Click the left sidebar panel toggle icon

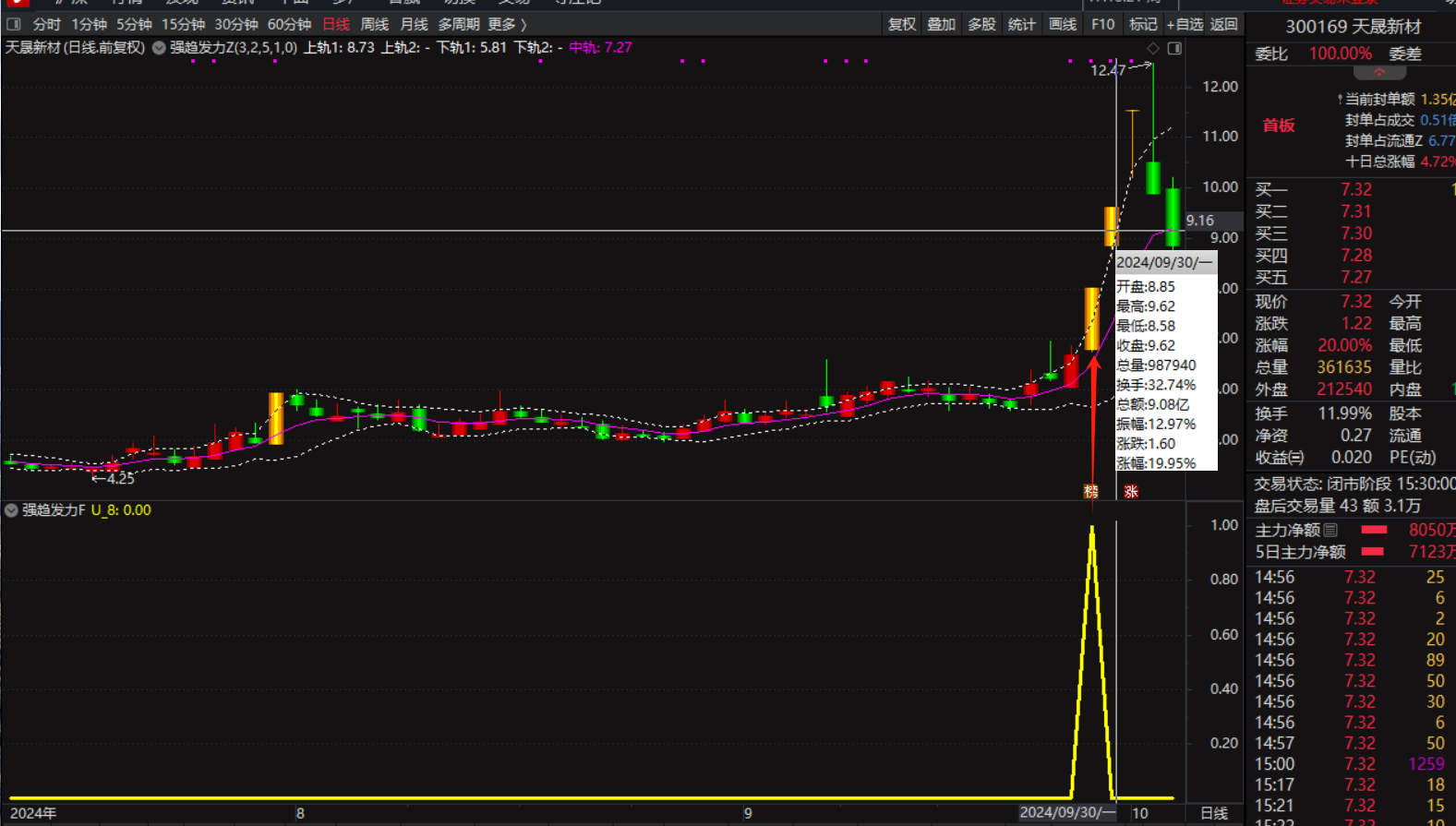pos(14,24)
